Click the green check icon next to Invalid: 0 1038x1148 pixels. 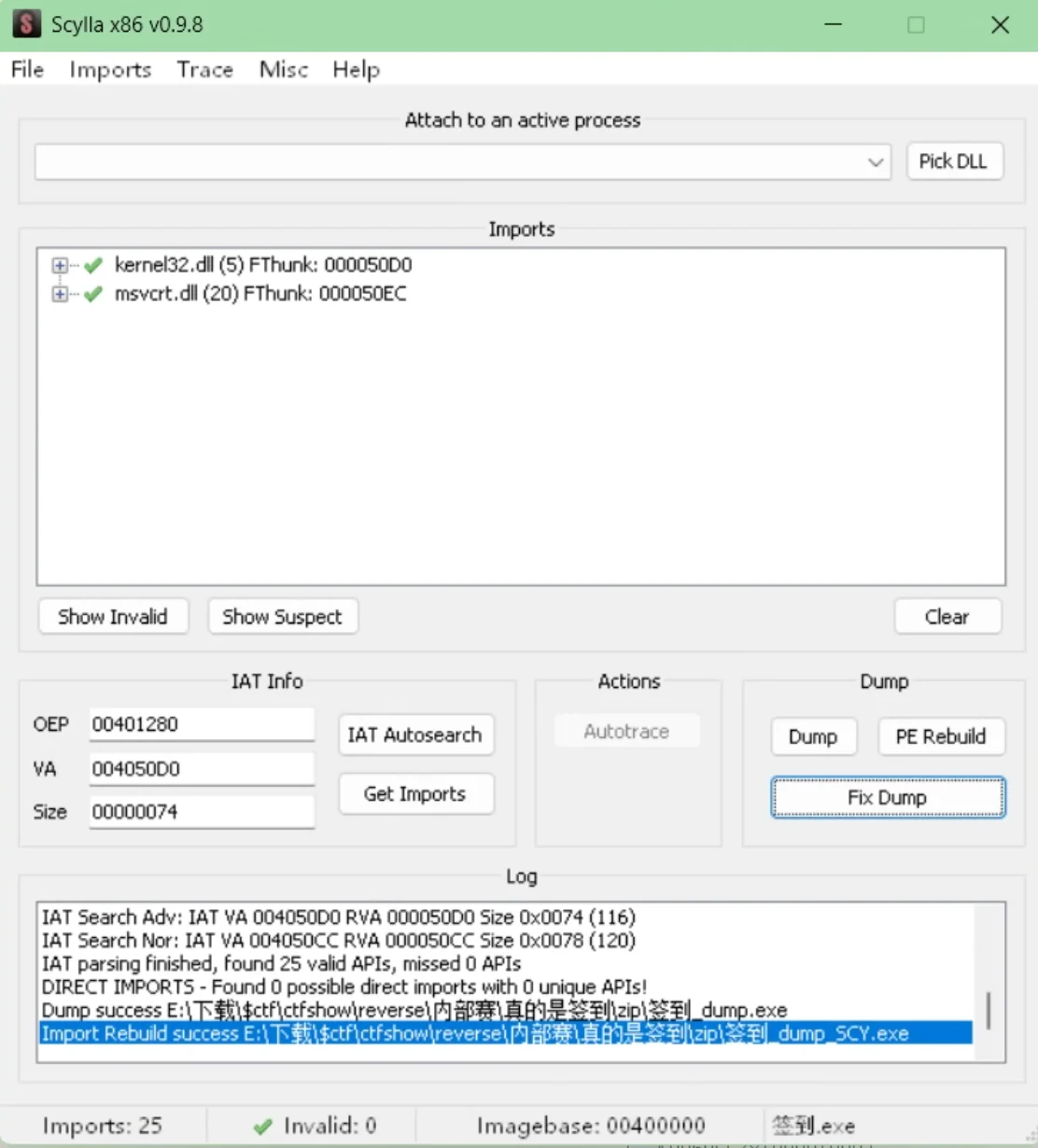pos(263,1127)
